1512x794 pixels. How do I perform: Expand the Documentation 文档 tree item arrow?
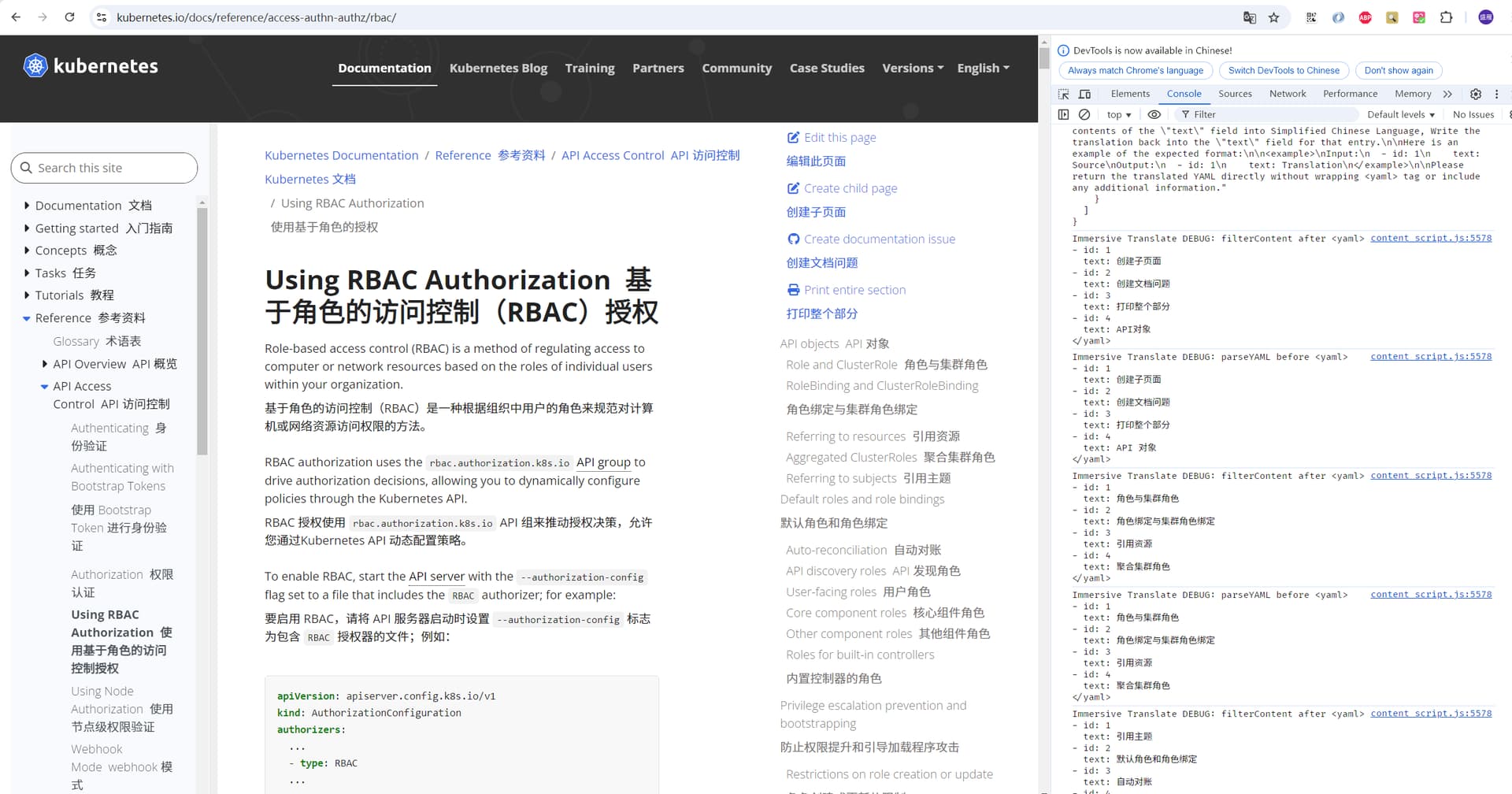pos(27,205)
